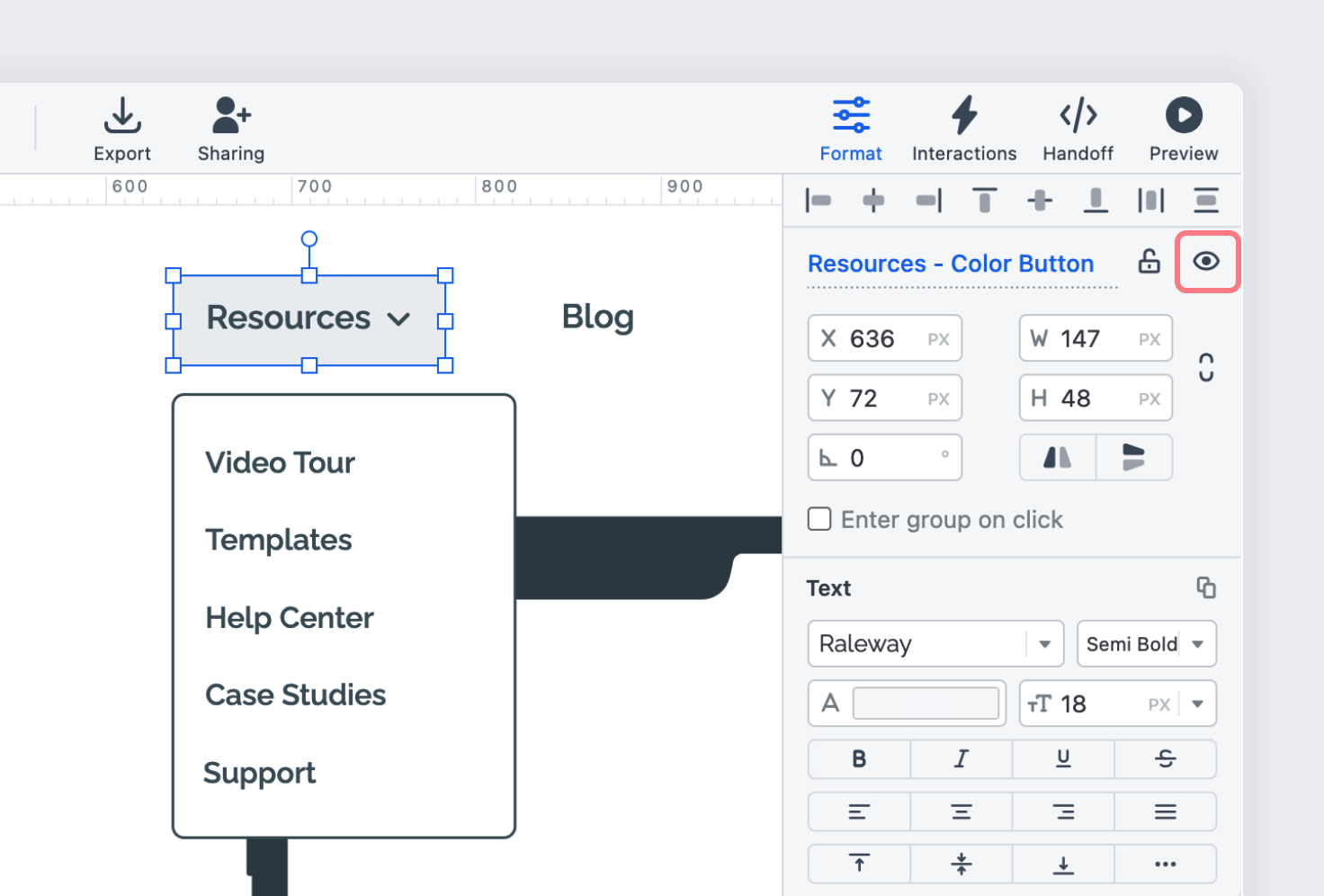This screenshot has width=1324, height=896.
Task: Distribute horizontally icon
Action: (x=1151, y=200)
